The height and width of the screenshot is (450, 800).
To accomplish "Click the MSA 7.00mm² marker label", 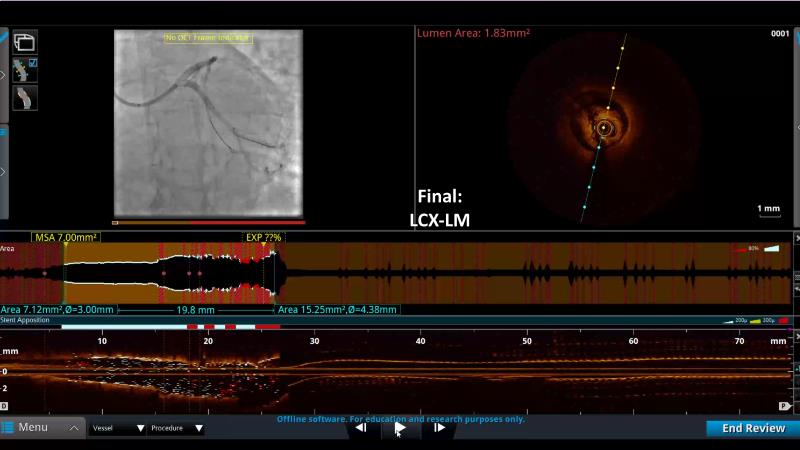I will [65, 238].
